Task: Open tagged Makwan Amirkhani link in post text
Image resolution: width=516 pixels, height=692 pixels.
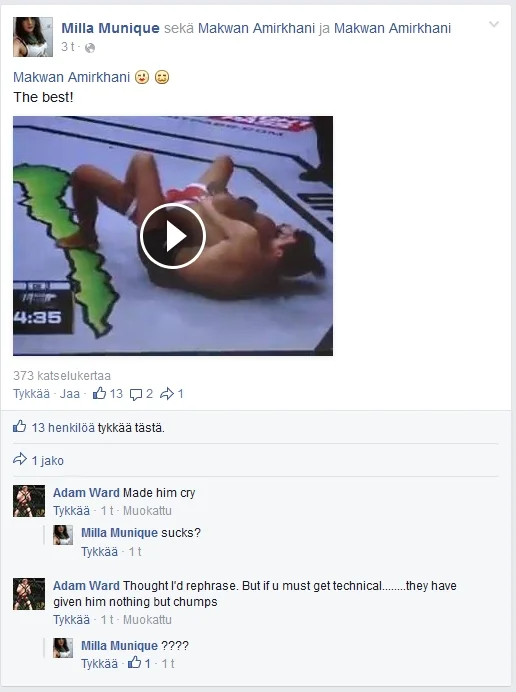Action: 72,77
